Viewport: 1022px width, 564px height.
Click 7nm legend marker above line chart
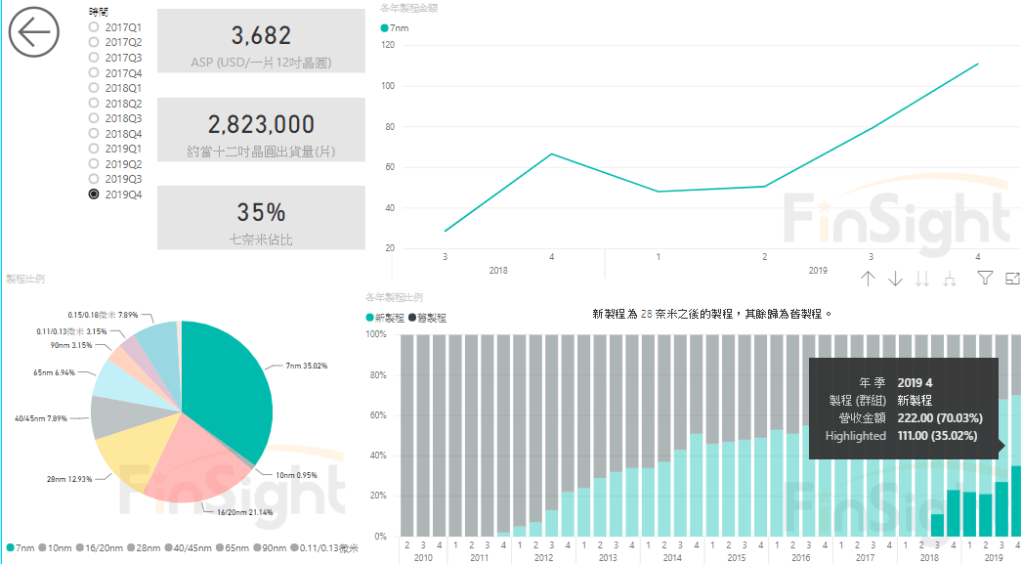pos(385,28)
